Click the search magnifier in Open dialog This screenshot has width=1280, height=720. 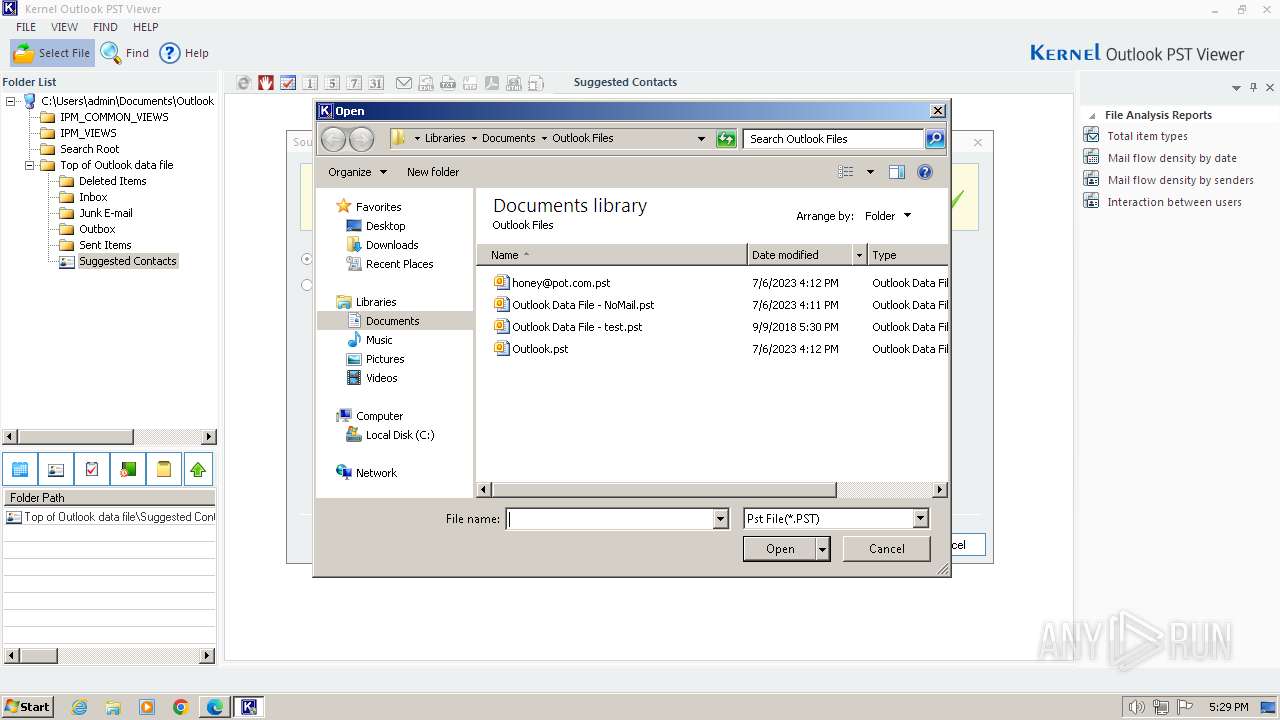coord(935,139)
